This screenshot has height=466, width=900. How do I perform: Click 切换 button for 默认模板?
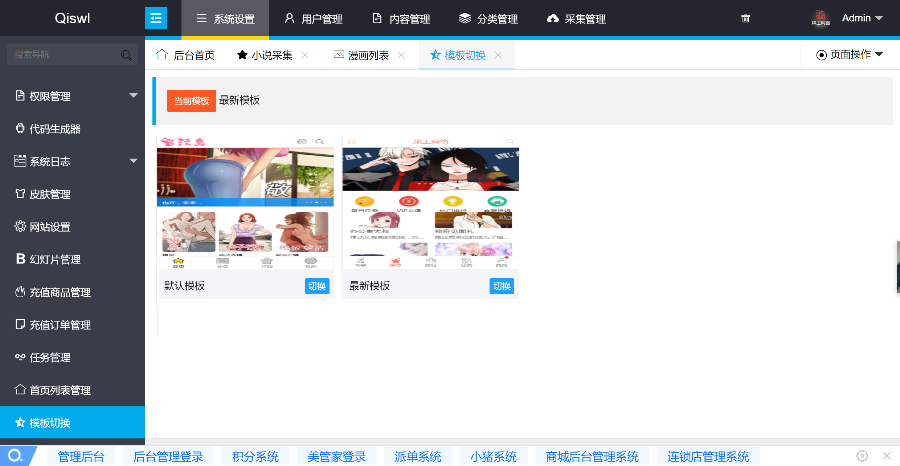pos(316,286)
